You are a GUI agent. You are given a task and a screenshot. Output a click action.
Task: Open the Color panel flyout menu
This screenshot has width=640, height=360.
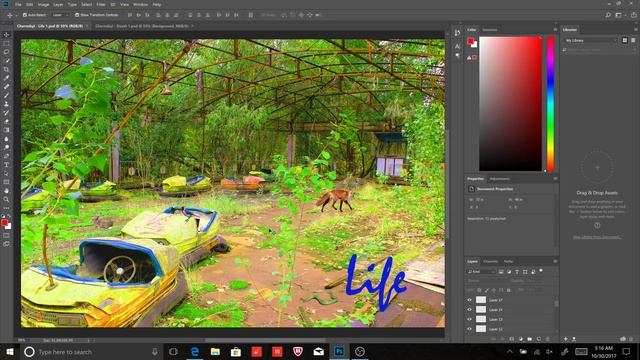click(x=555, y=30)
